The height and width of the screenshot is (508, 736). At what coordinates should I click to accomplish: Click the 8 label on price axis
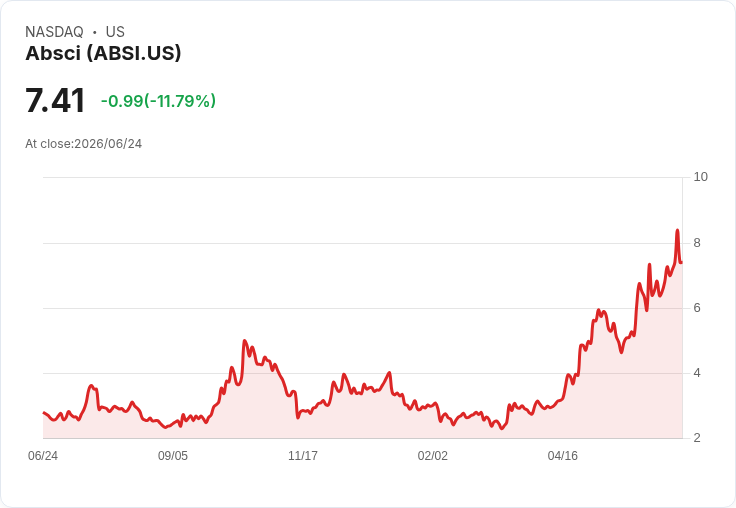point(697,243)
